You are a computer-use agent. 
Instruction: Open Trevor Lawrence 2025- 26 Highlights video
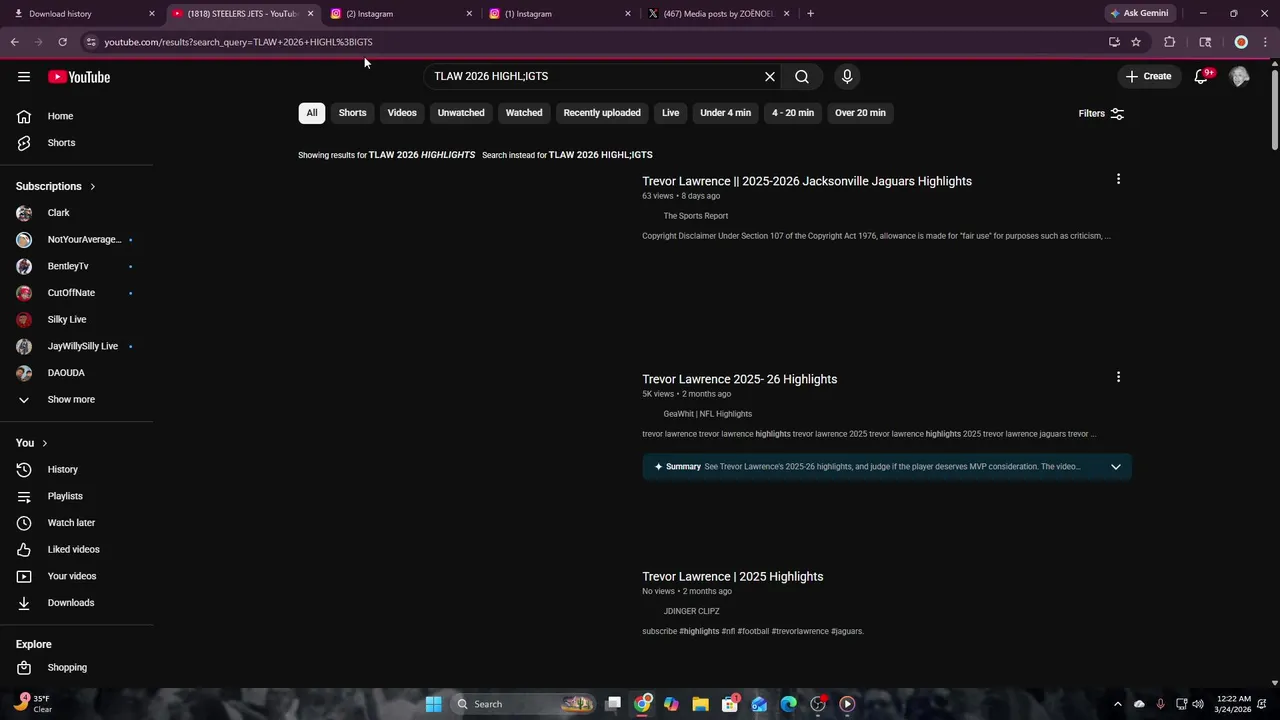(x=739, y=379)
